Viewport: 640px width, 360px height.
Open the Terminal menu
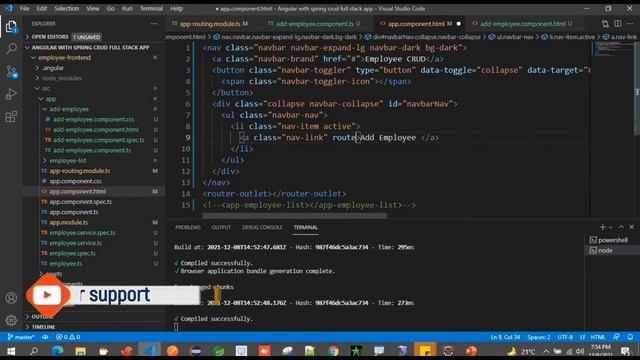[x=151, y=9]
